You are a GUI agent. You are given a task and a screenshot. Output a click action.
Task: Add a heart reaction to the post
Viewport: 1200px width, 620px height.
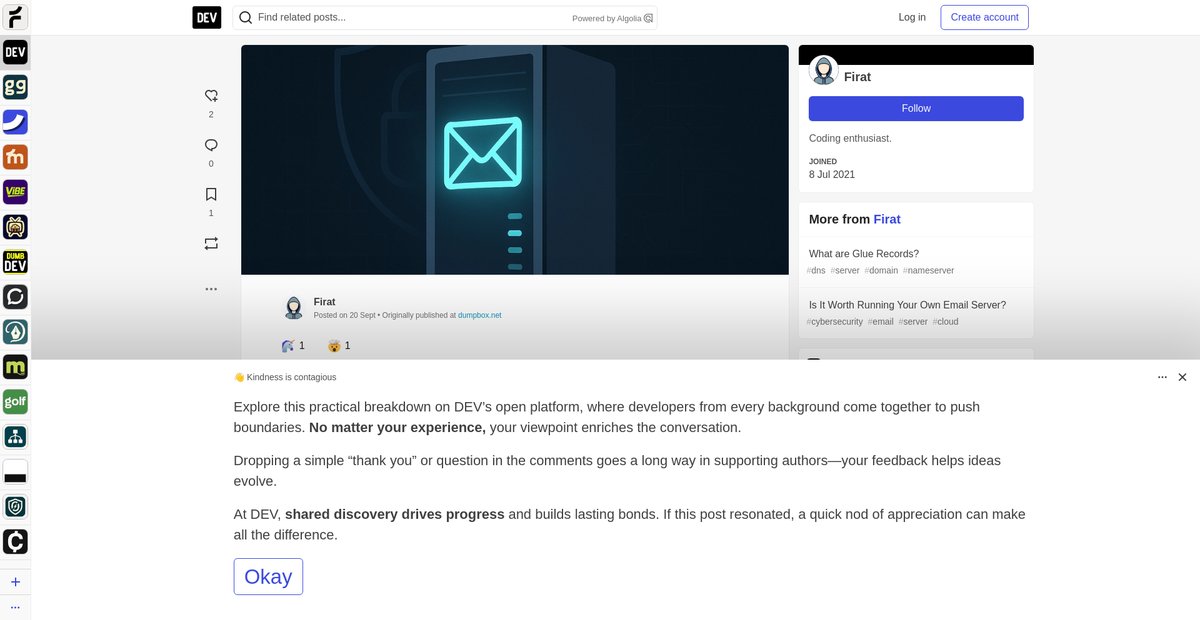211,96
